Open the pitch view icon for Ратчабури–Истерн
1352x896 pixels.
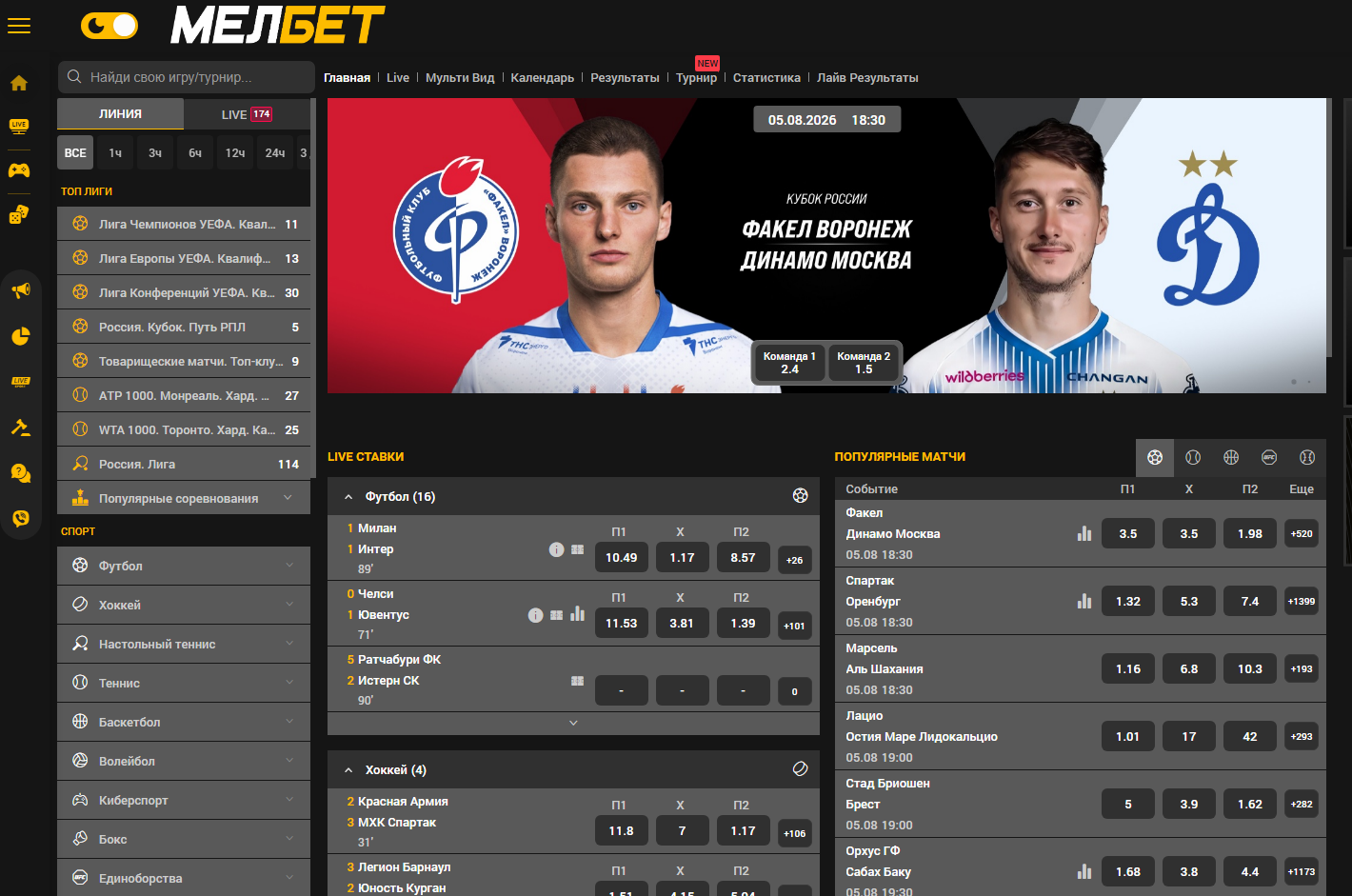click(x=577, y=681)
